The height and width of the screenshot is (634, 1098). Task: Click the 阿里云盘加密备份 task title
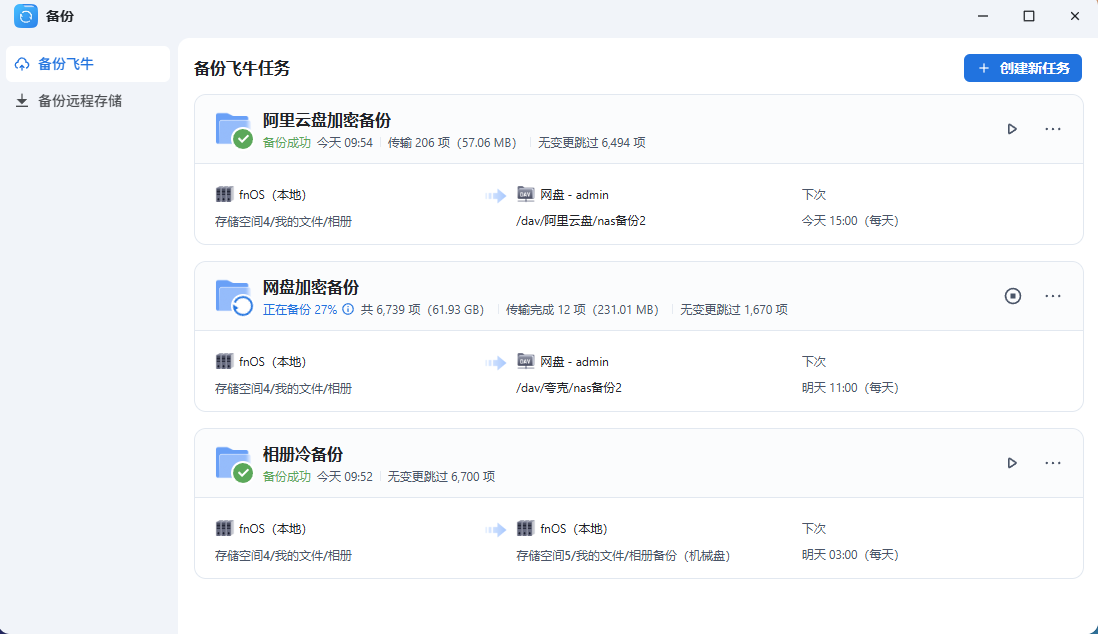pyautogui.click(x=327, y=120)
